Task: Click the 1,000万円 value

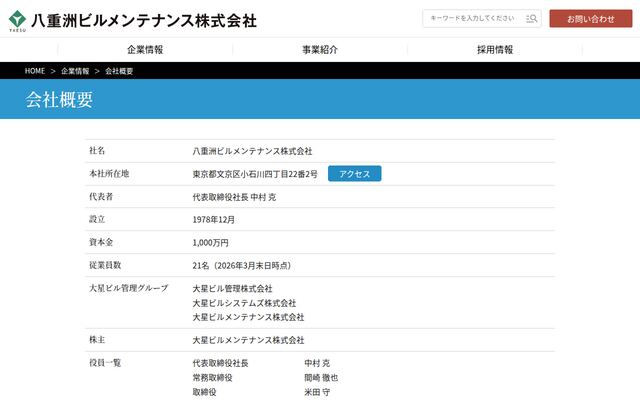Action: point(210,243)
